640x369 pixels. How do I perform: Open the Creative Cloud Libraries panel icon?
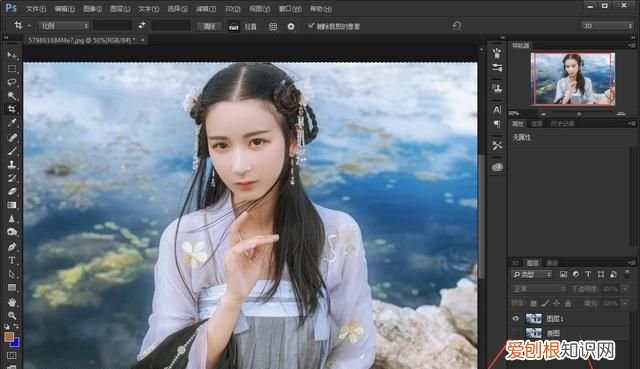[x=497, y=167]
